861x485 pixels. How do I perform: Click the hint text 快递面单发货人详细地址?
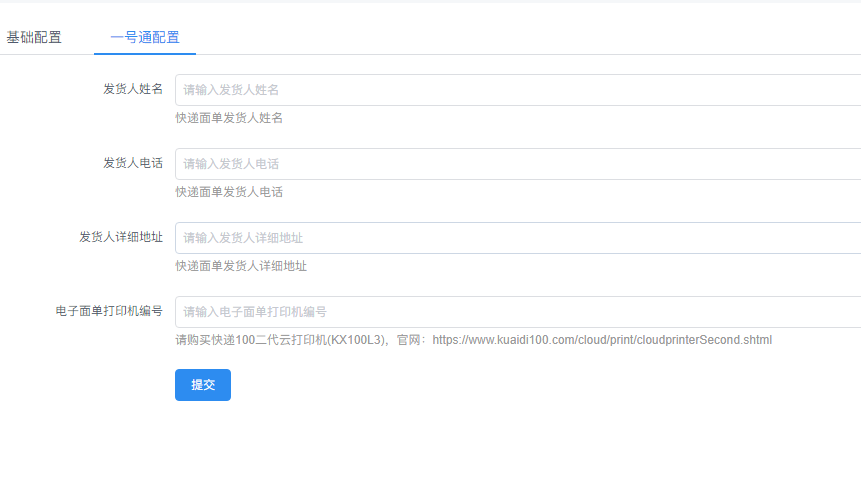pyautogui.click(x=241, y=266)
